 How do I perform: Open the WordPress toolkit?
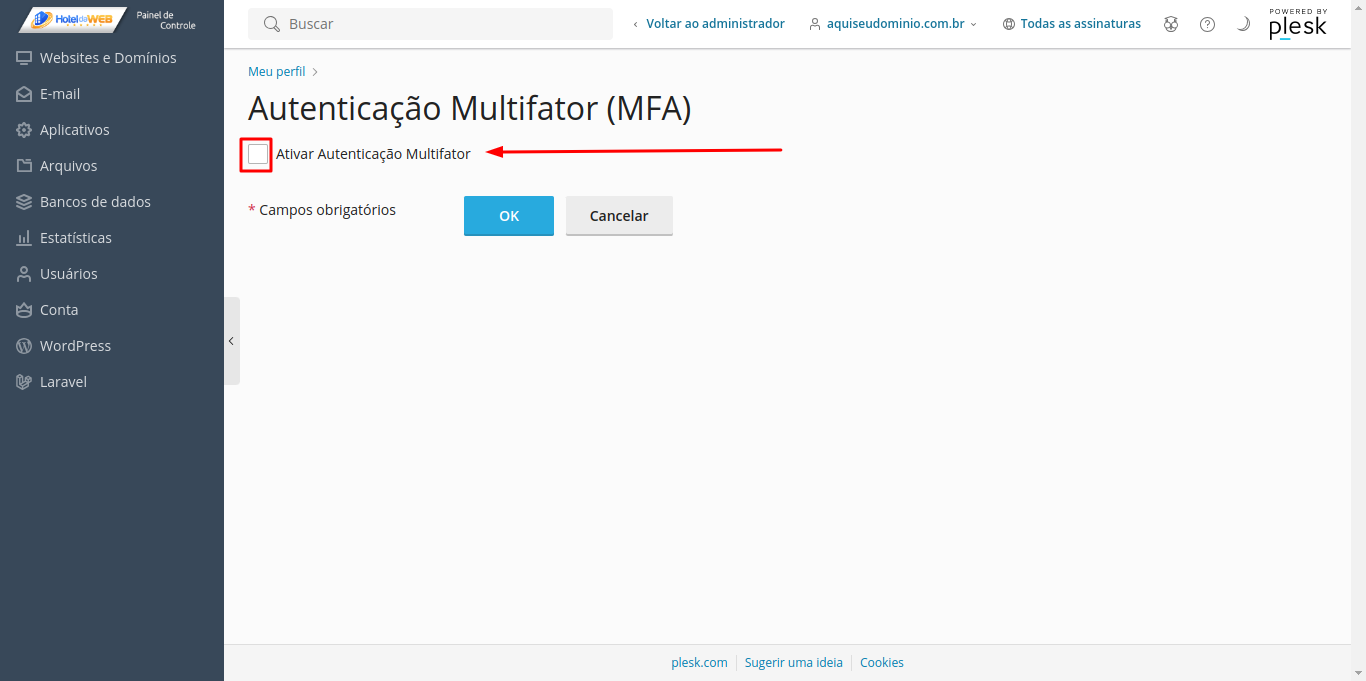pyautogui.click(x=75, y=346)
